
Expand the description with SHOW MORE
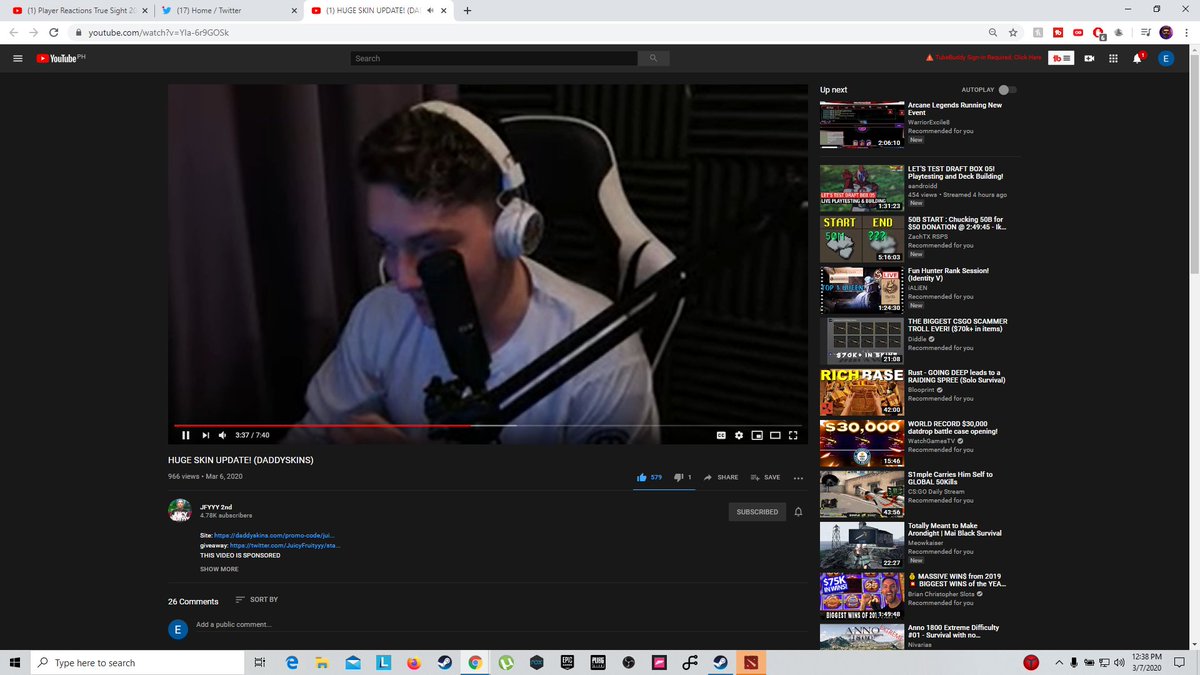219,569
